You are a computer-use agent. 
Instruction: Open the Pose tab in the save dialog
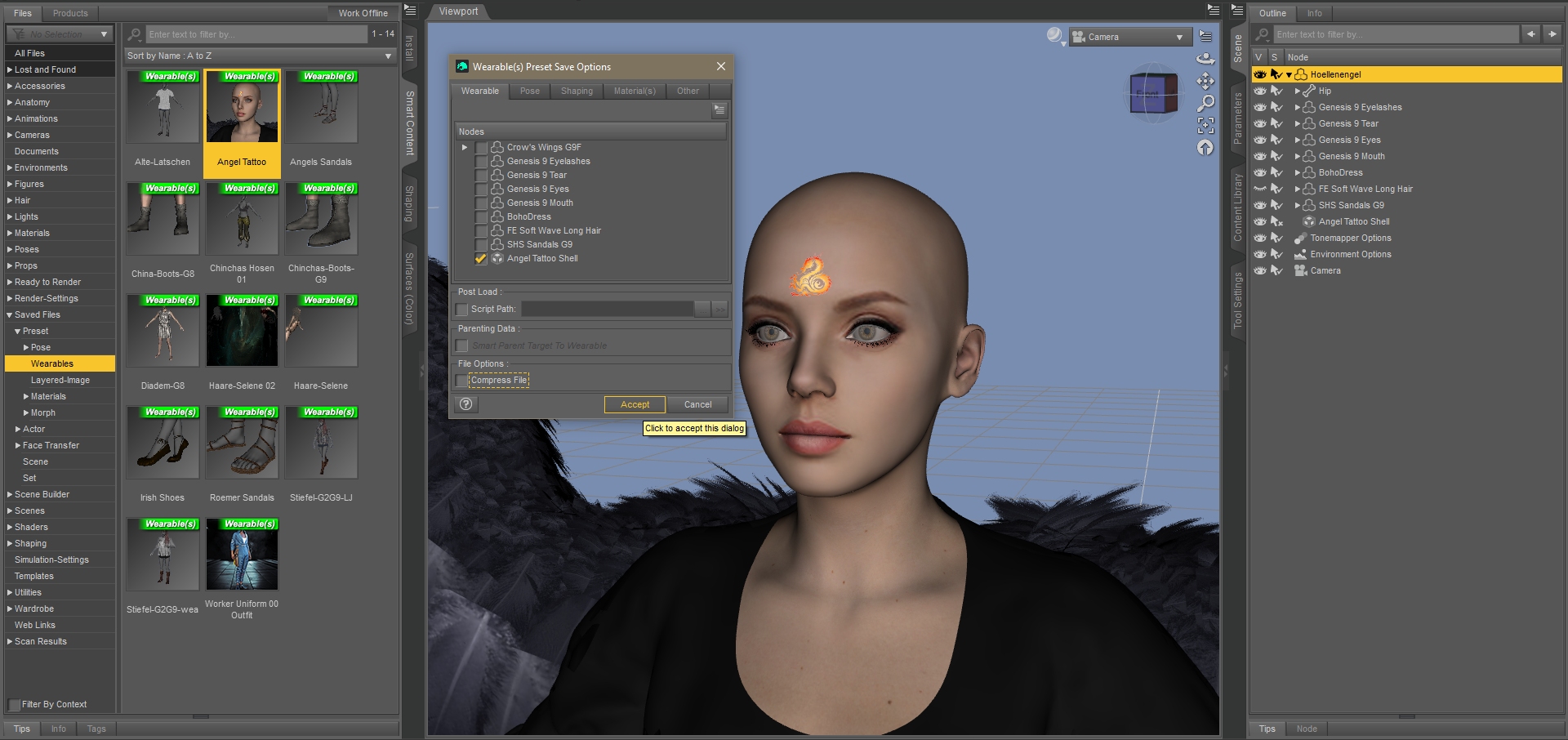pos(530,91)
